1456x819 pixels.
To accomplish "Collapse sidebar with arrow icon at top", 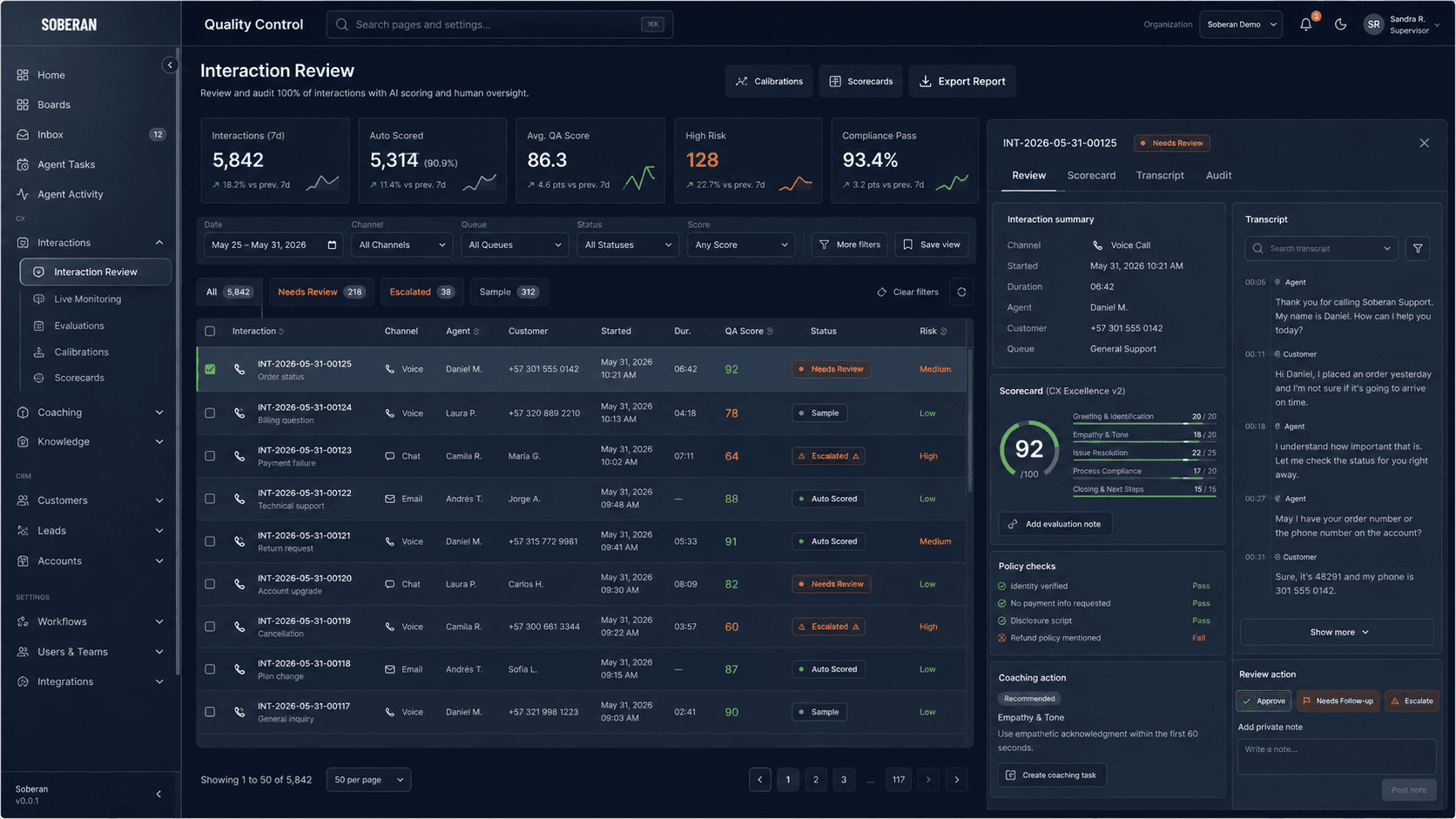I will [170, 65].
